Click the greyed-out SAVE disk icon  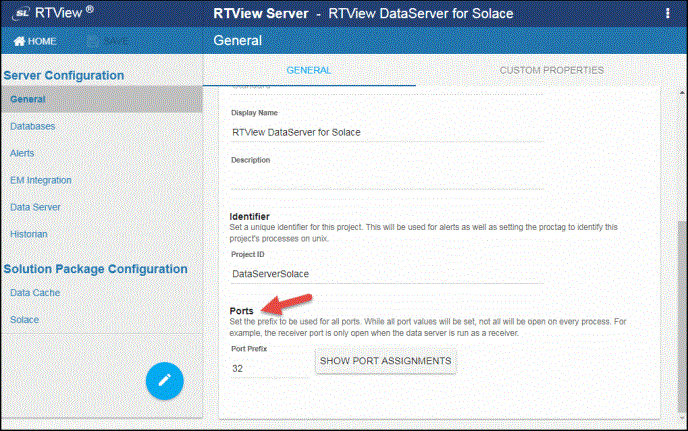[94, 41]
